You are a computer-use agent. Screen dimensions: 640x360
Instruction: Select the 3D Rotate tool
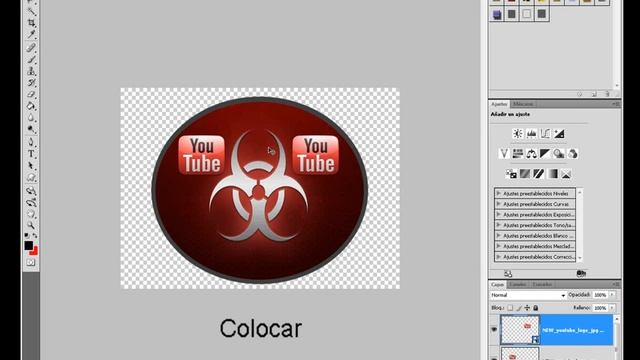[31, 191]
